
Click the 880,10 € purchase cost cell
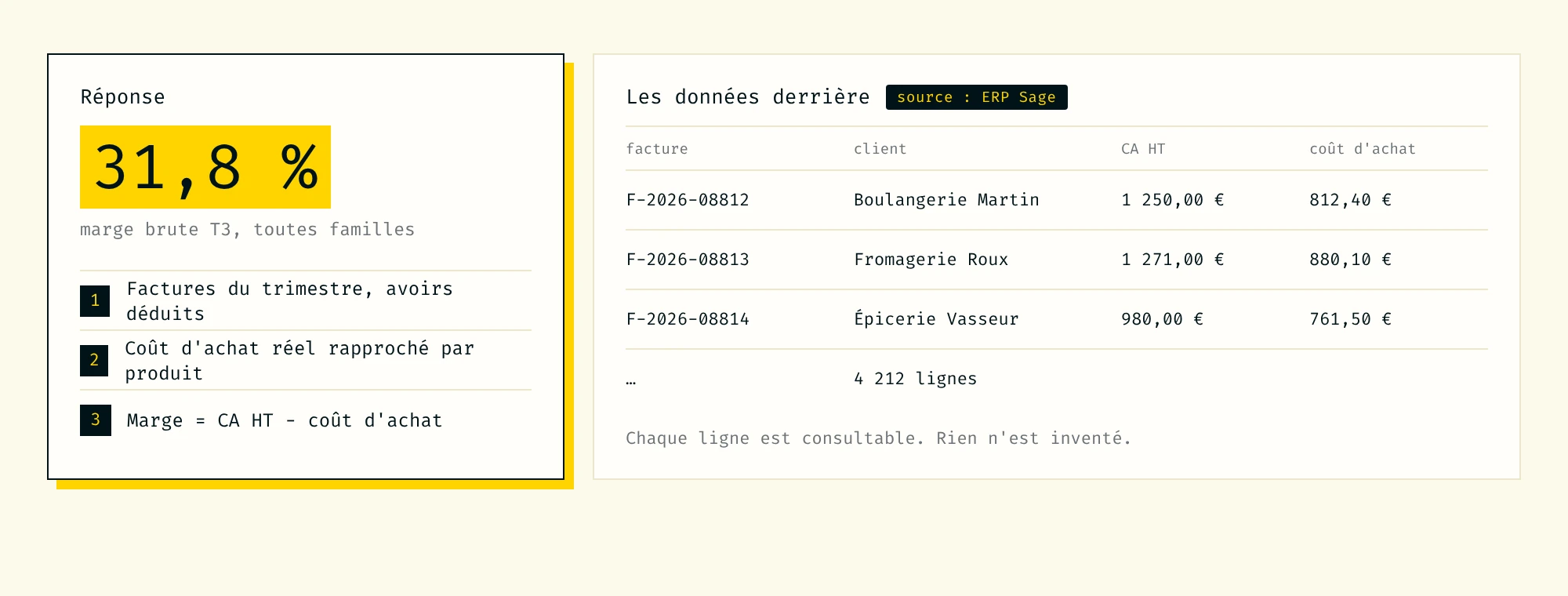pyautogui.click(x=1350, y=260)
